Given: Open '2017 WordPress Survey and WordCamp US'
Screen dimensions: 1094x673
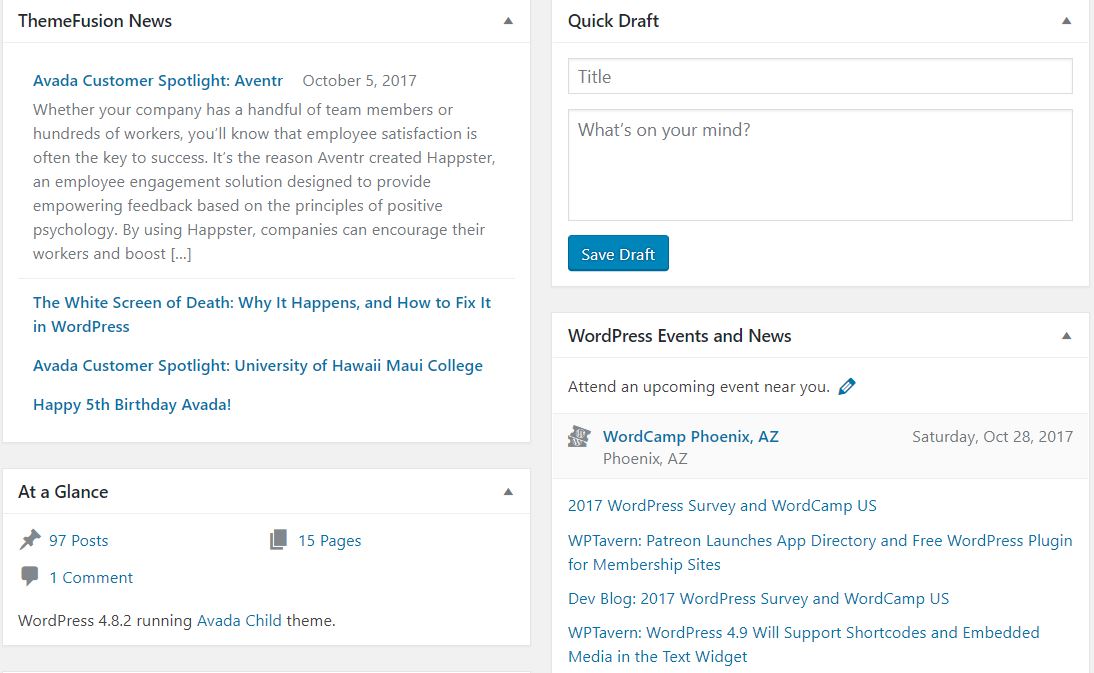Looking at the screenshot, I should coord(723,505).
